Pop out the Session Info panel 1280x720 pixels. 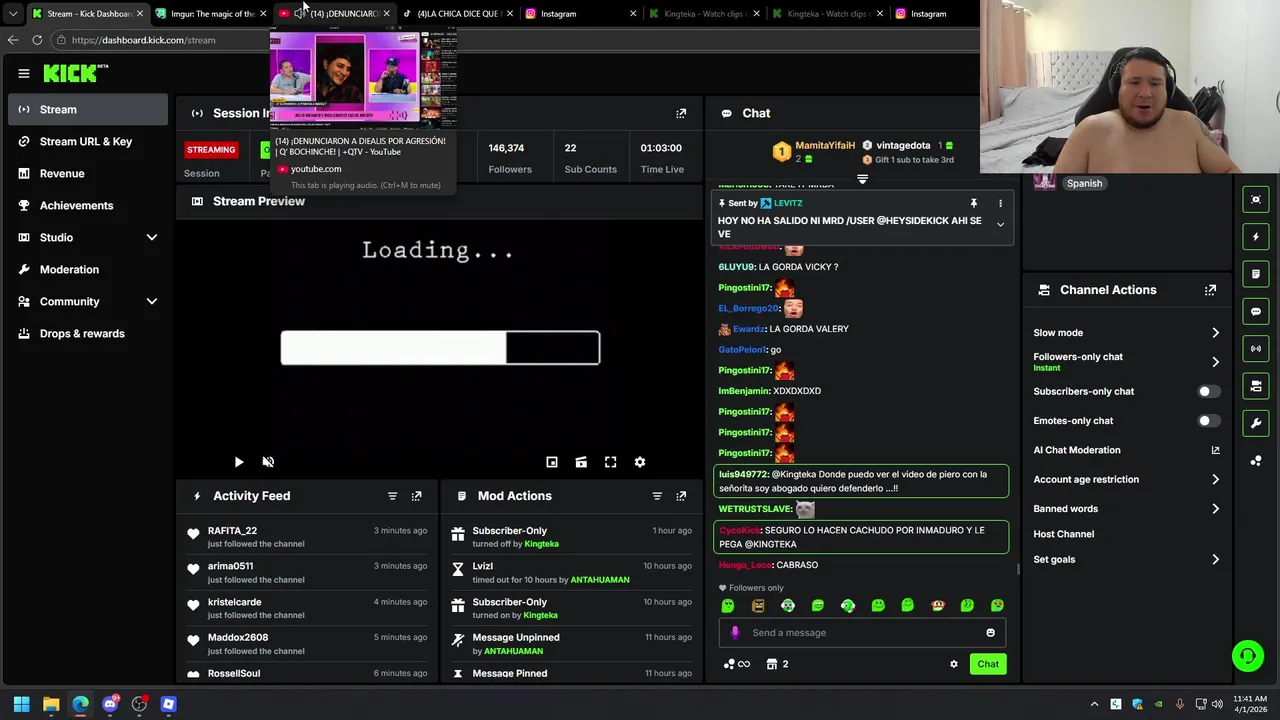[681, 113]
